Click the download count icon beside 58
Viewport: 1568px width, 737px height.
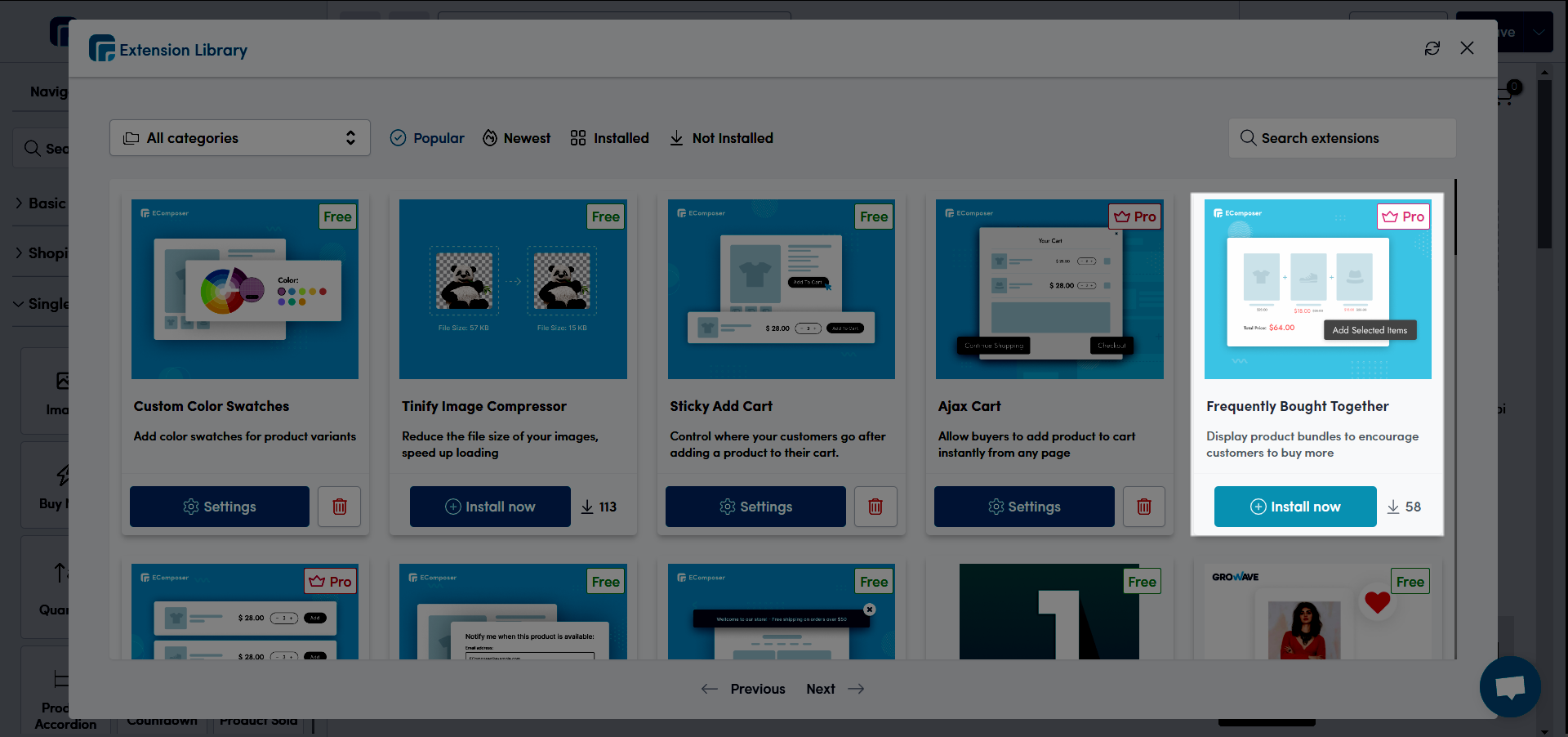pyautogui.click(x=1393, y=507)
